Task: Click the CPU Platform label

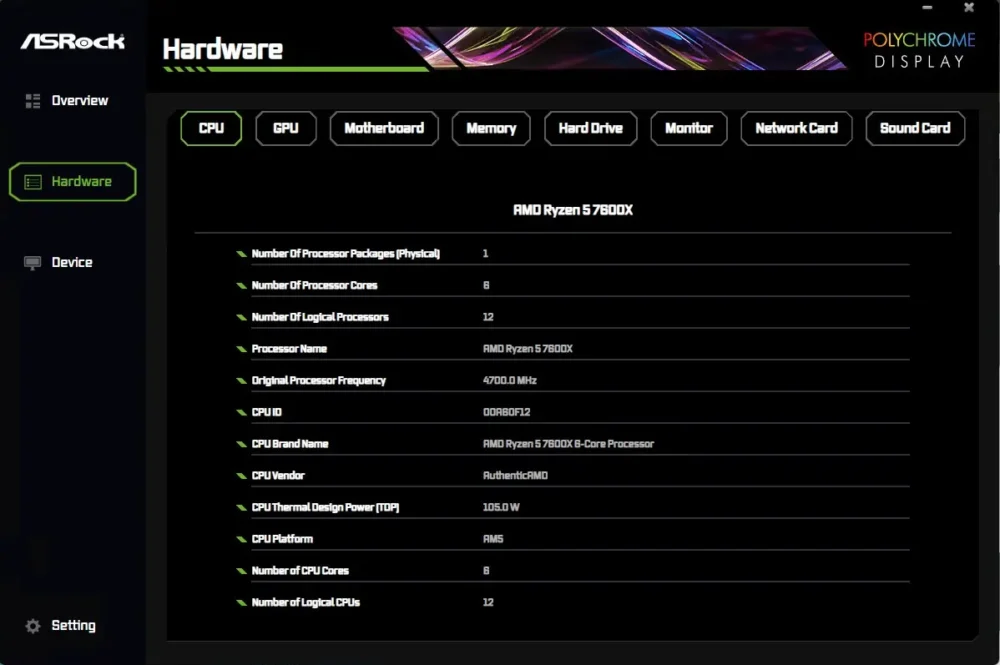Action: [x=282, y=539]
